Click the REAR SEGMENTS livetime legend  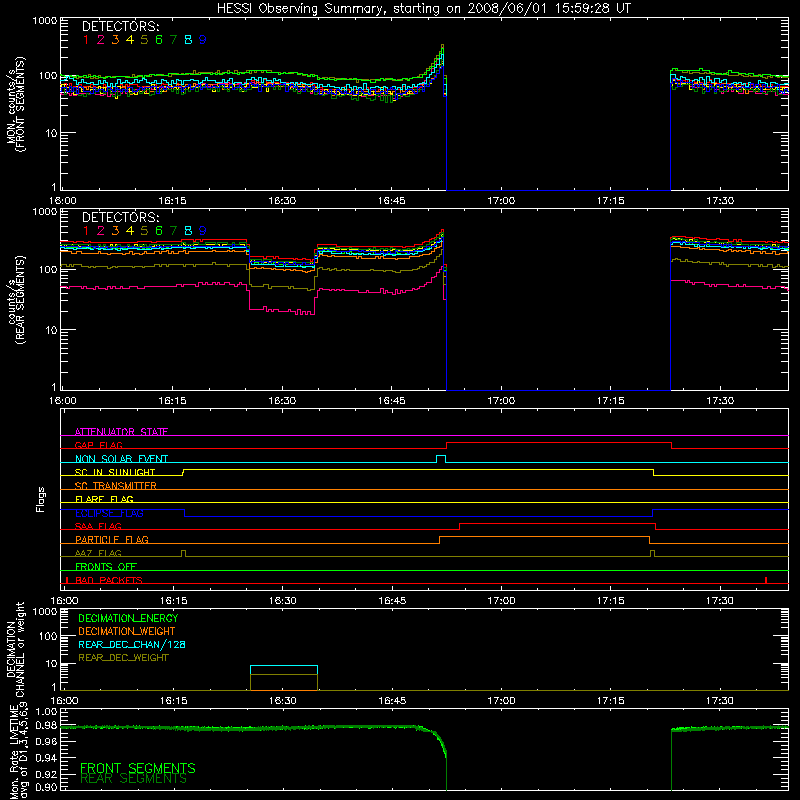click(x=133, y=779)
